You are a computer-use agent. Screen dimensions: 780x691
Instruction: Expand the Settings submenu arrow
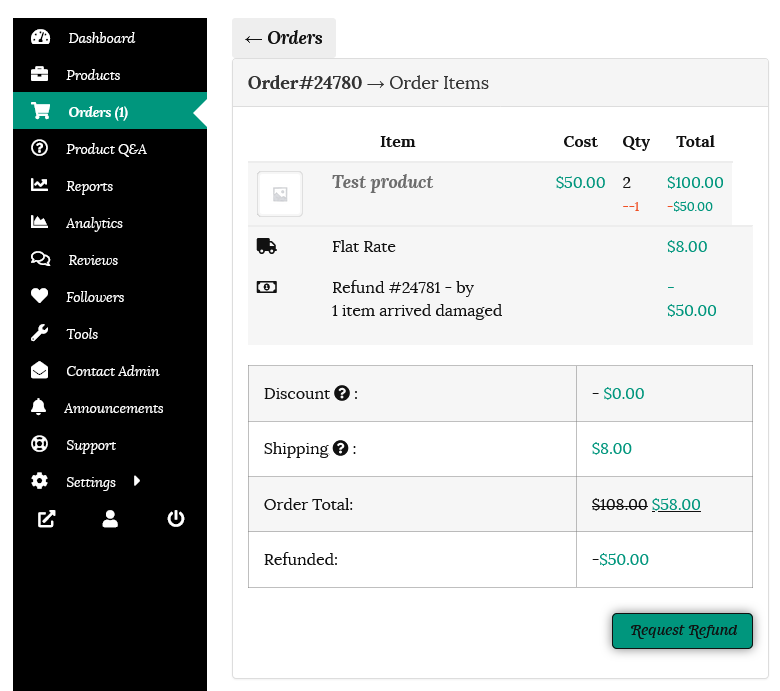pos(136,481)
